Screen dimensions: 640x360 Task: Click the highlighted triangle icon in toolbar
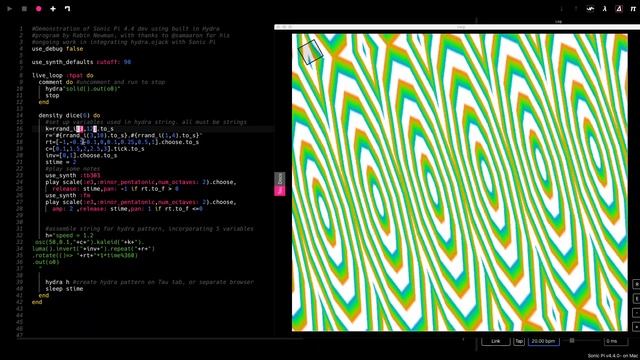point(619,9)
